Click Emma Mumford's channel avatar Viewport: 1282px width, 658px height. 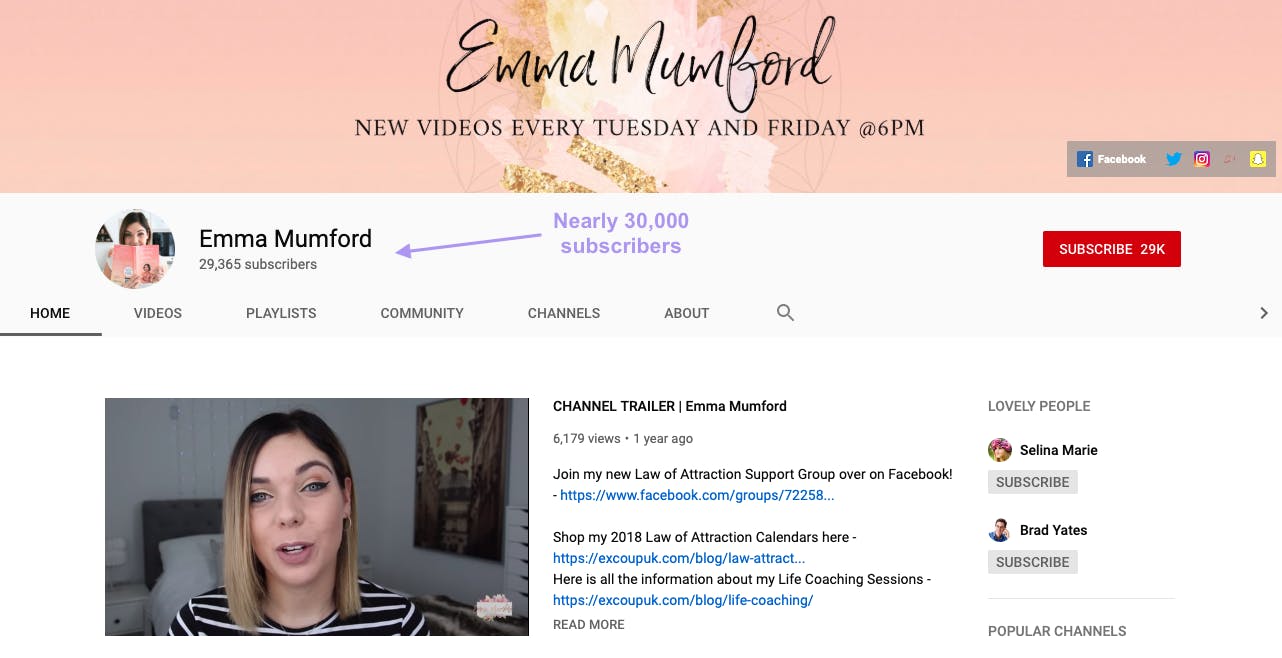click(x=135, y=249)
